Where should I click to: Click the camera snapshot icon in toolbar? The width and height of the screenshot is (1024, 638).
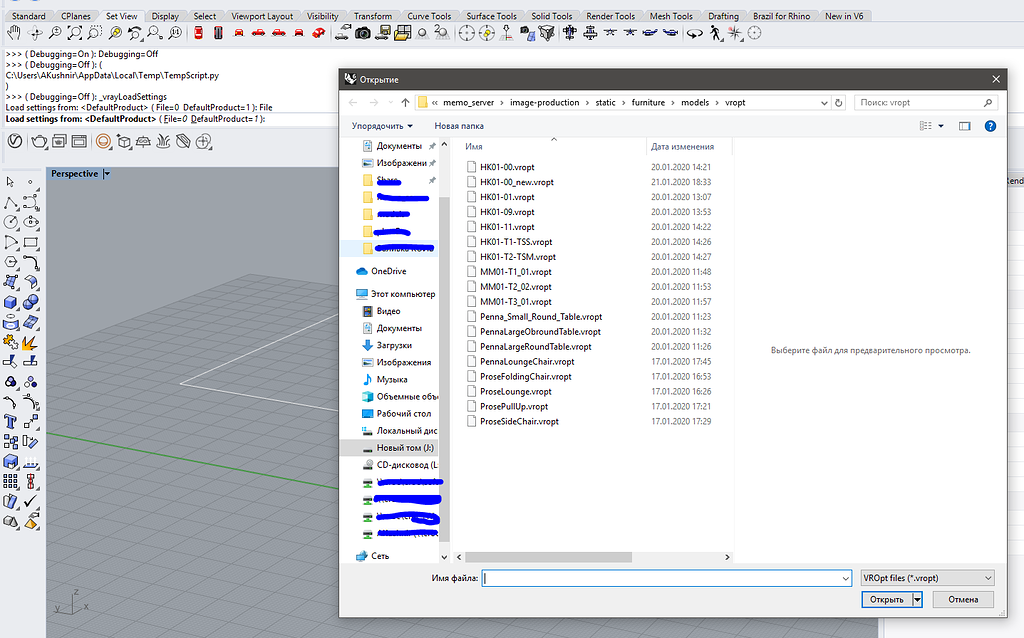pyautogui.click(x=363, y=33)
